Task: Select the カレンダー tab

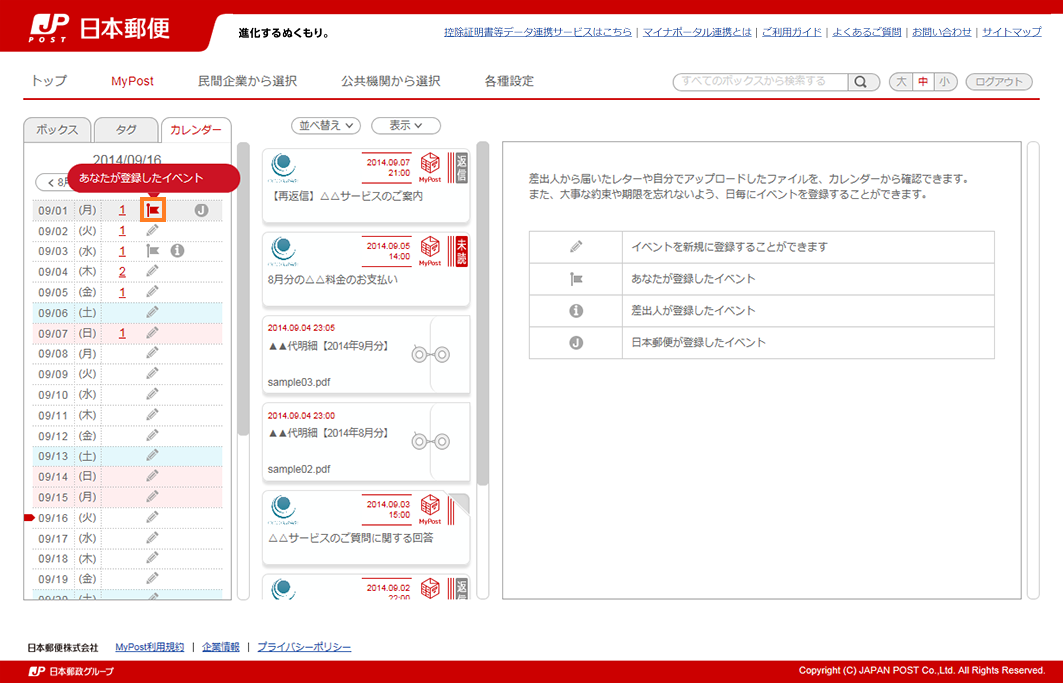Action: point(195,130)
